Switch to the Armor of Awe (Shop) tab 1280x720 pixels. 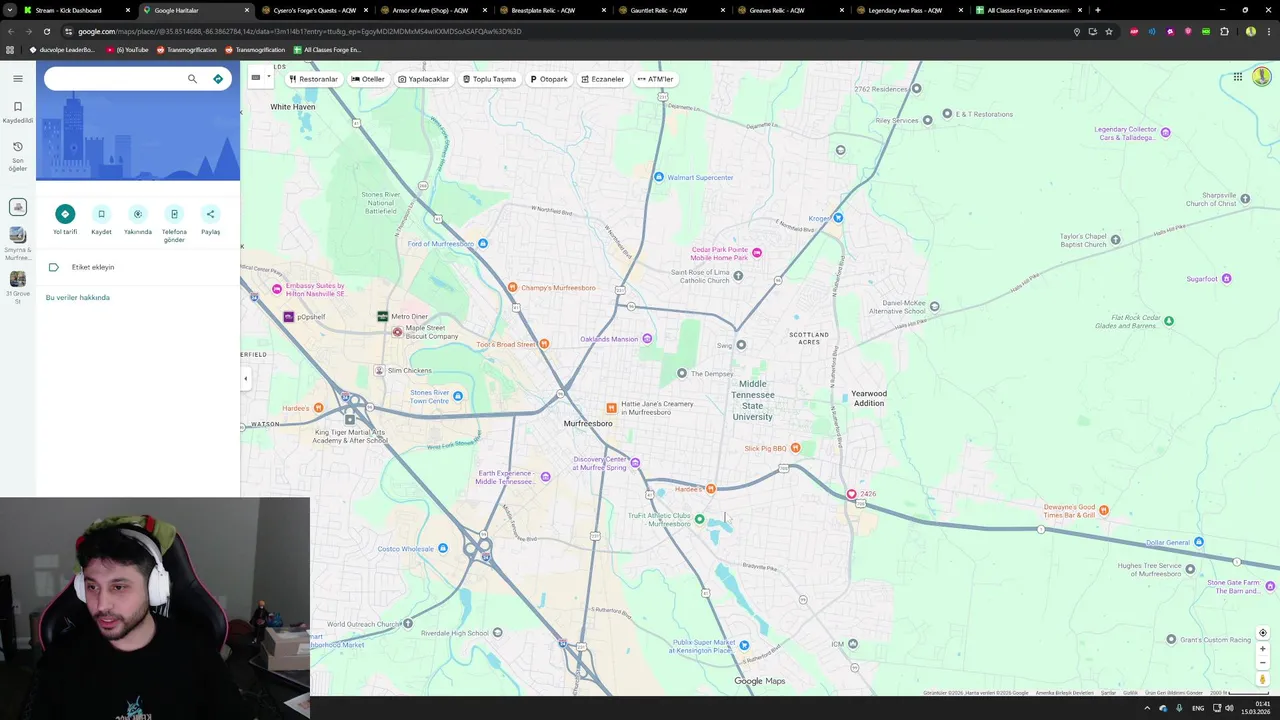tap(430, 10)
